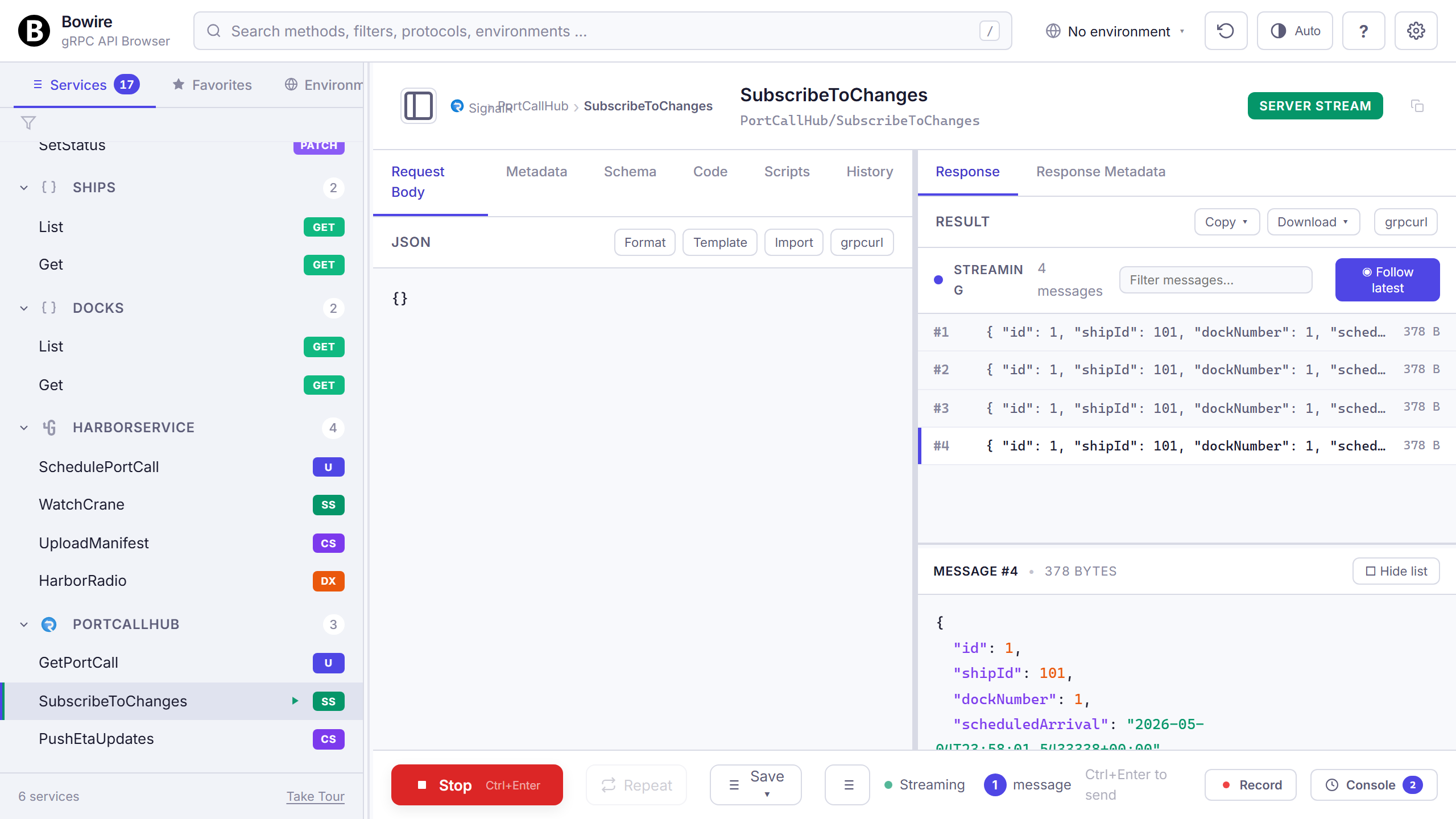Click the Bowire logo icon

[34, 31]
